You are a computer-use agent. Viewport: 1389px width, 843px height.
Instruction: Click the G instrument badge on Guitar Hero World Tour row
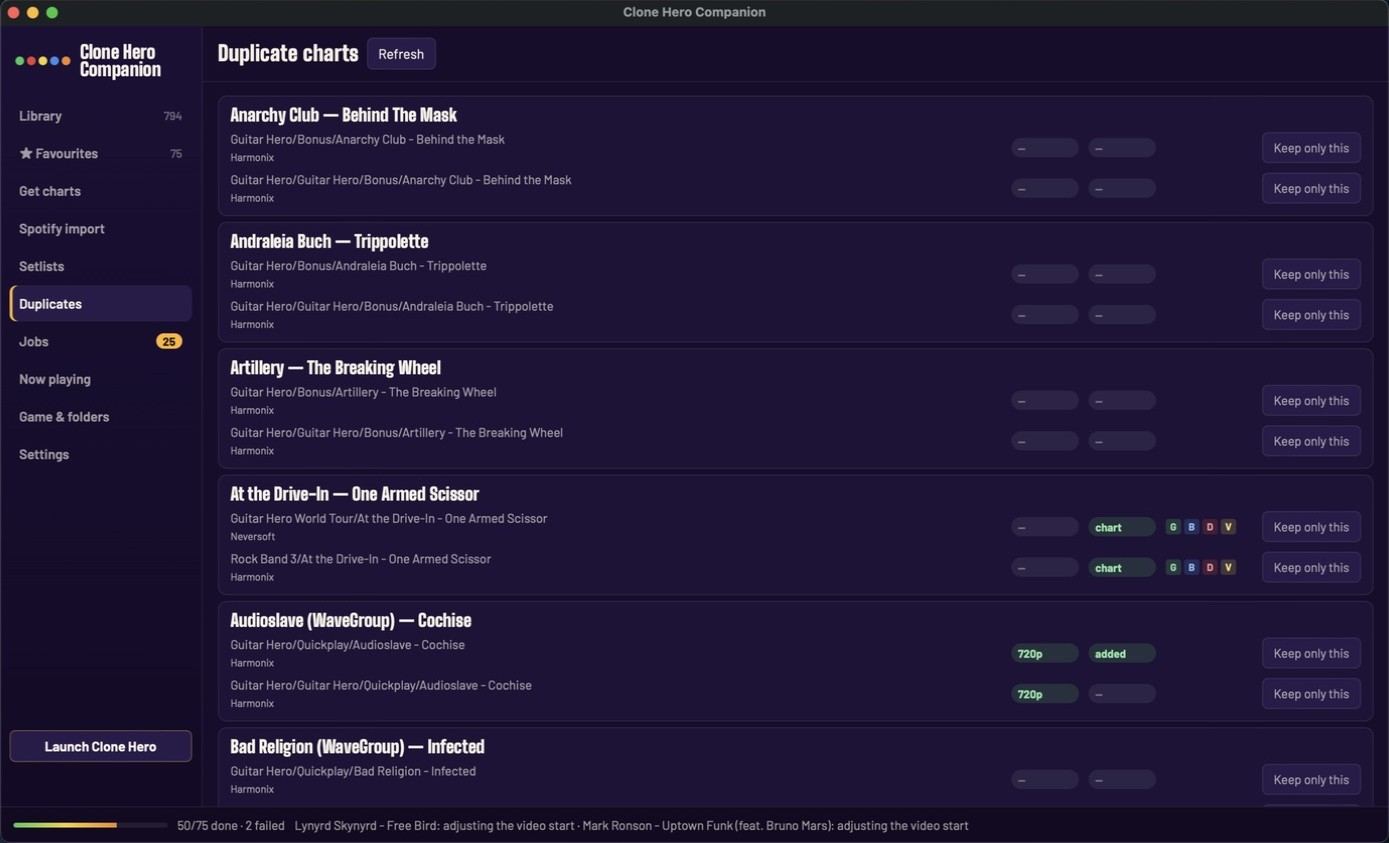[1173, 527]
